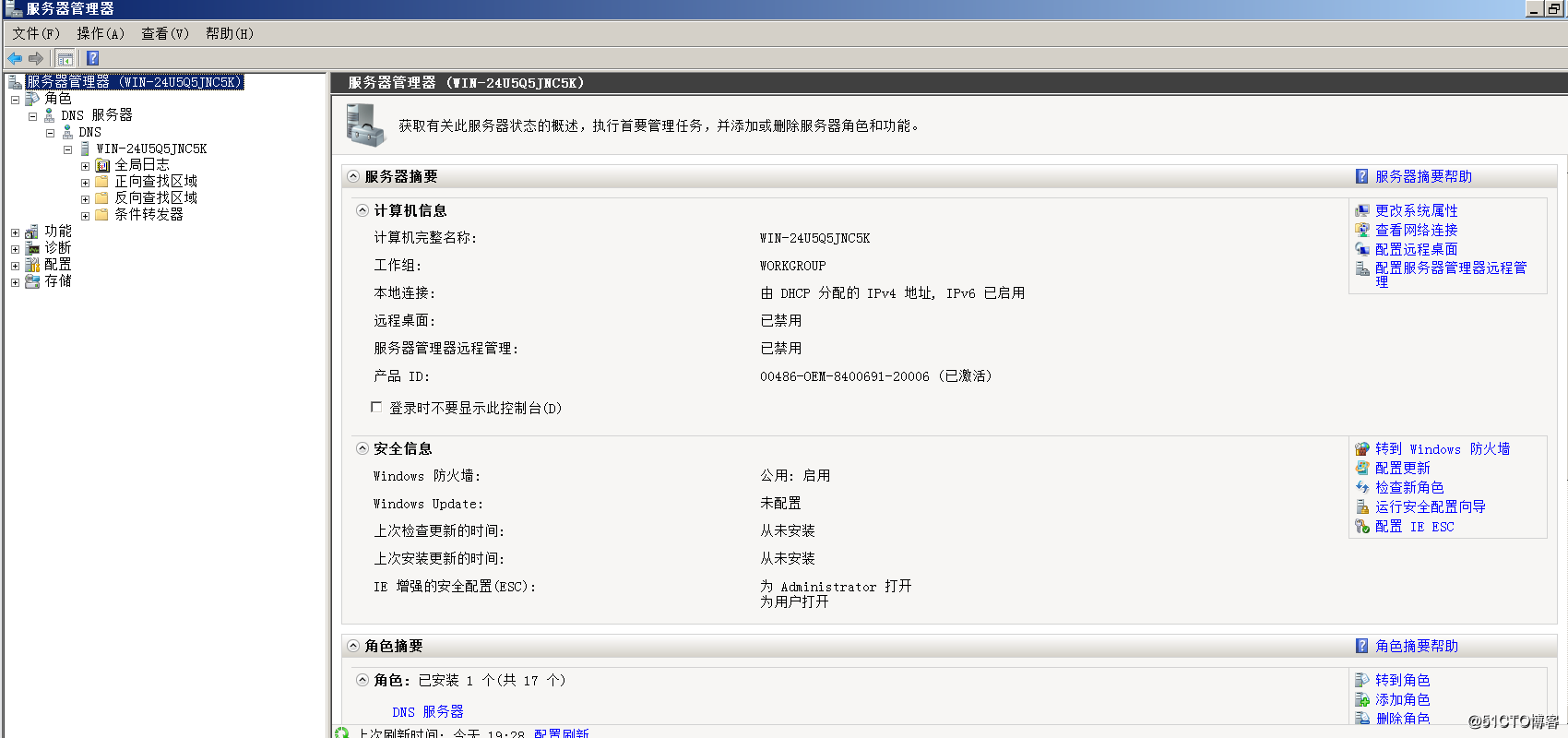Click the 诊断 node icon

[x=32, y=248]
